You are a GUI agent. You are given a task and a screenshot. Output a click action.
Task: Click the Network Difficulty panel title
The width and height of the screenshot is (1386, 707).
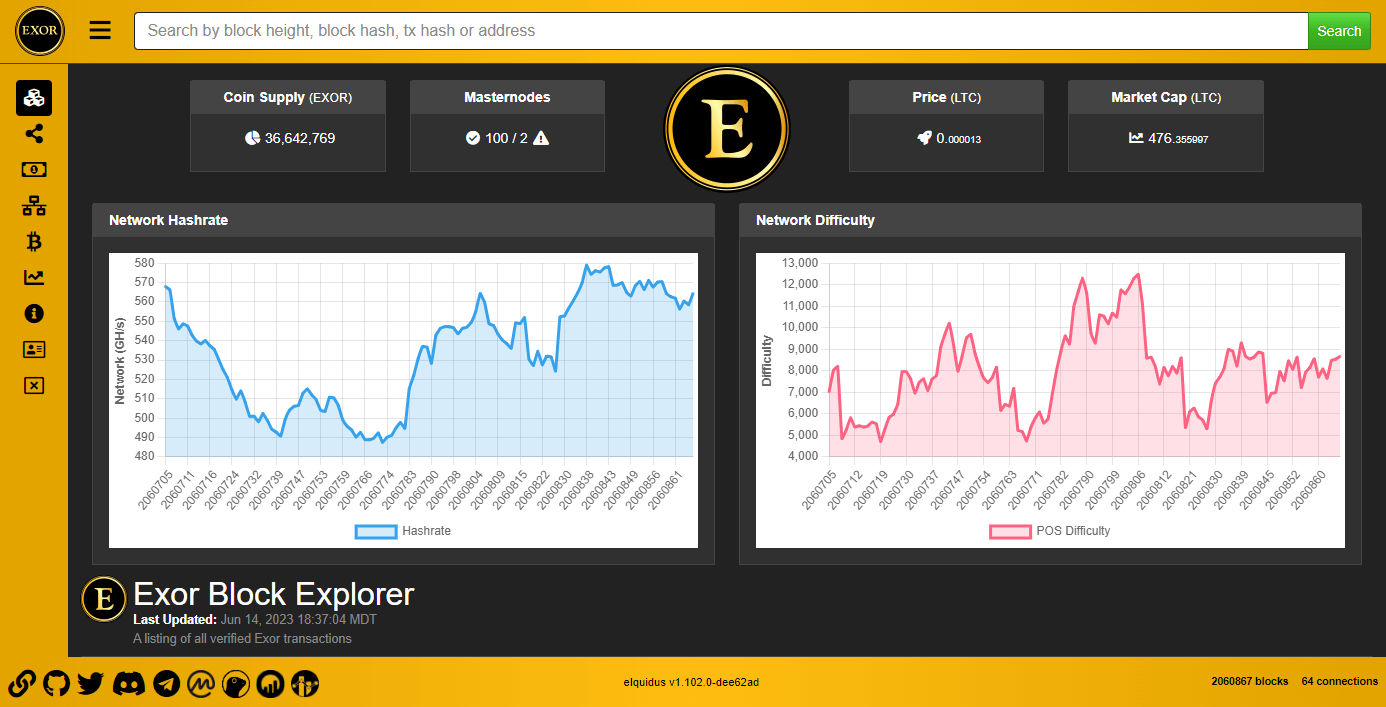point(815,220)
